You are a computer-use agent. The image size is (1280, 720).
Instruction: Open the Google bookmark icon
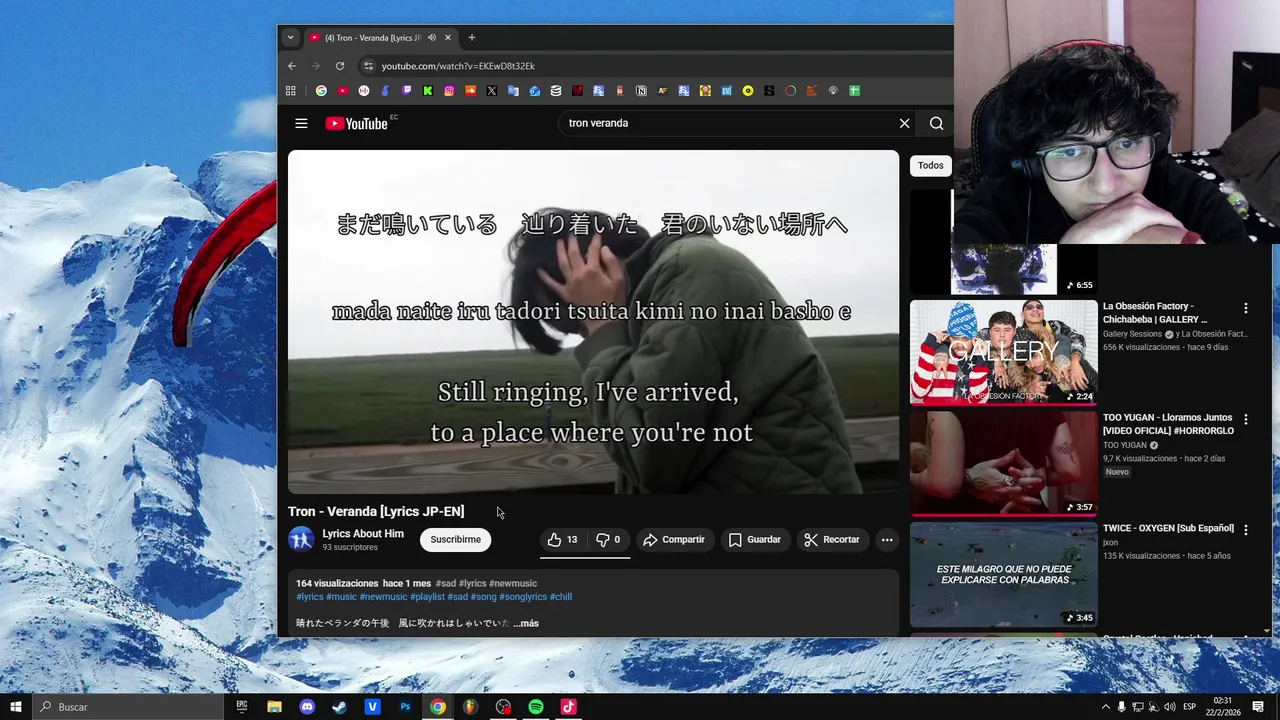(x=321, y=91)
